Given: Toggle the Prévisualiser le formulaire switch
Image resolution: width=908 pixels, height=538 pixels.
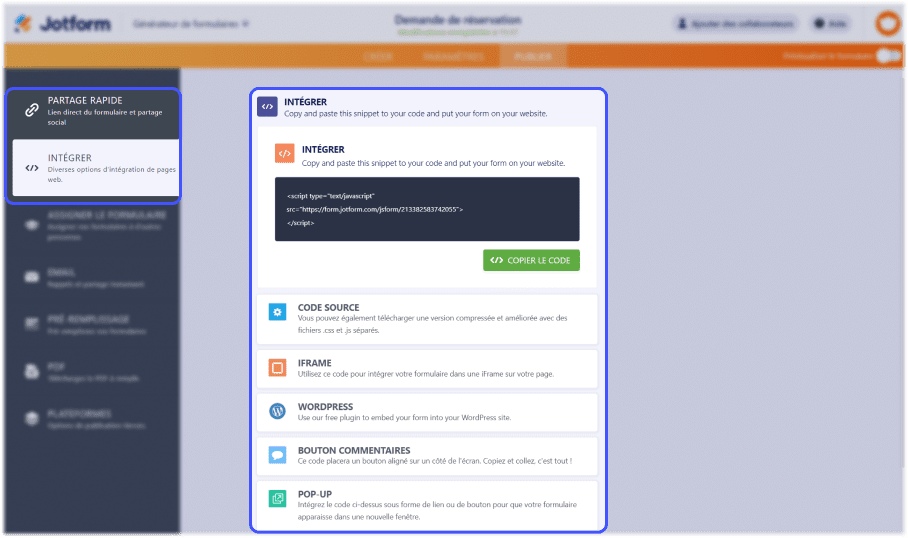Looking at the screenshot, I should (x=888, y=56).
